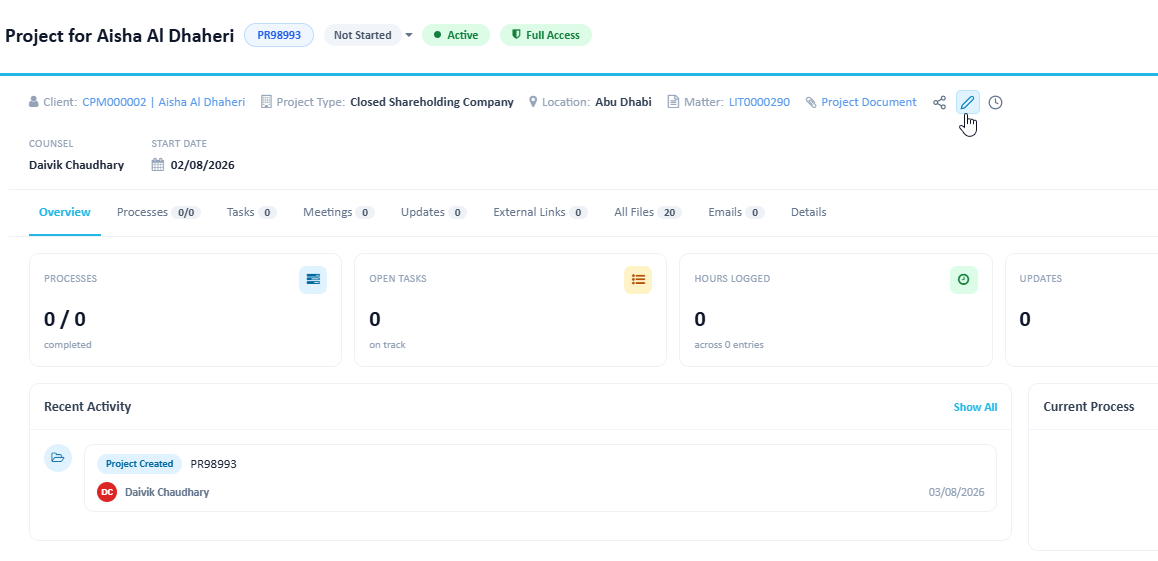Click the share icon beside Project Document
Screen dimensions: 1158x561
pos(939,103)
